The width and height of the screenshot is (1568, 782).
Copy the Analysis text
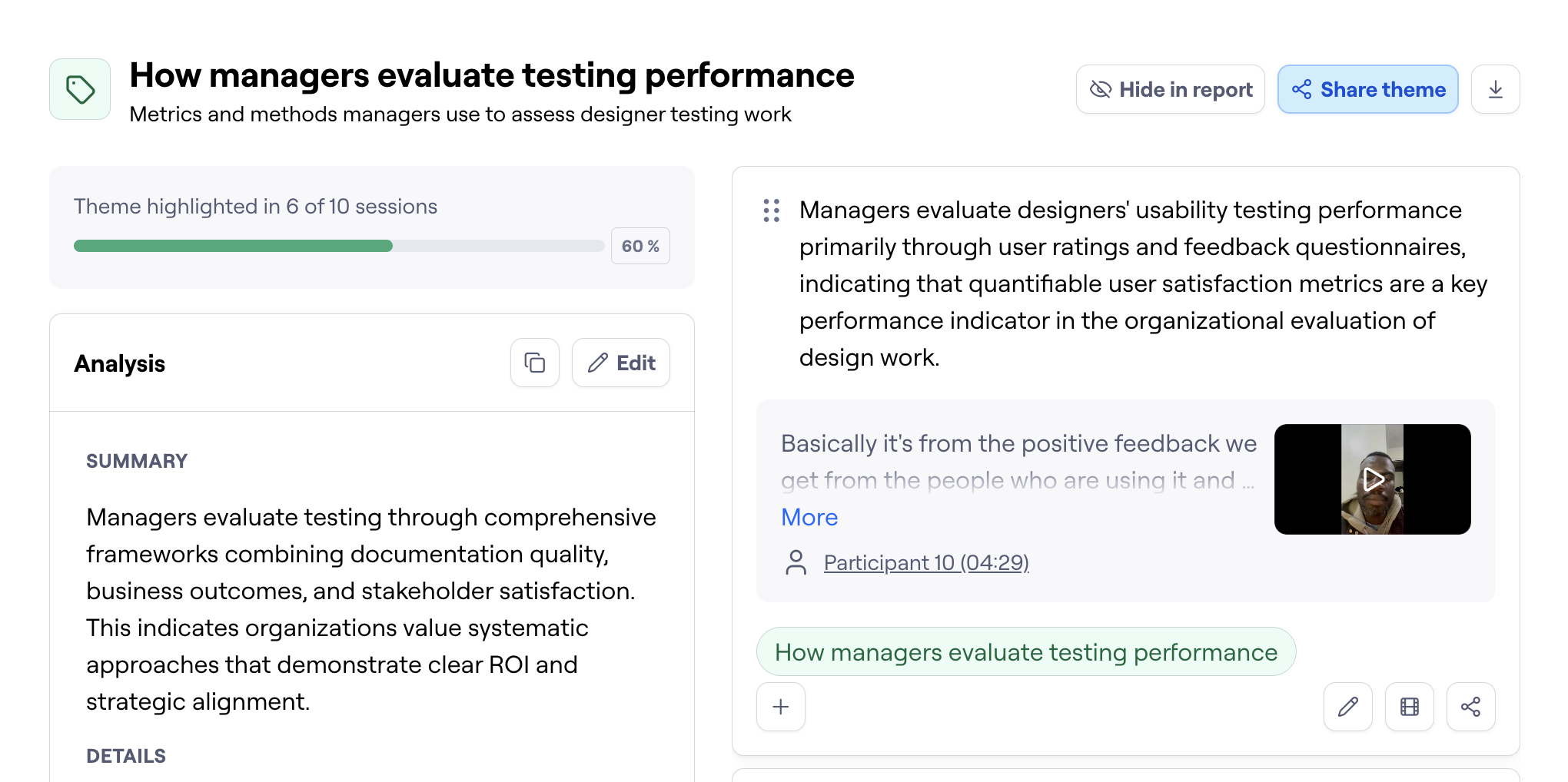coord(534,363)
